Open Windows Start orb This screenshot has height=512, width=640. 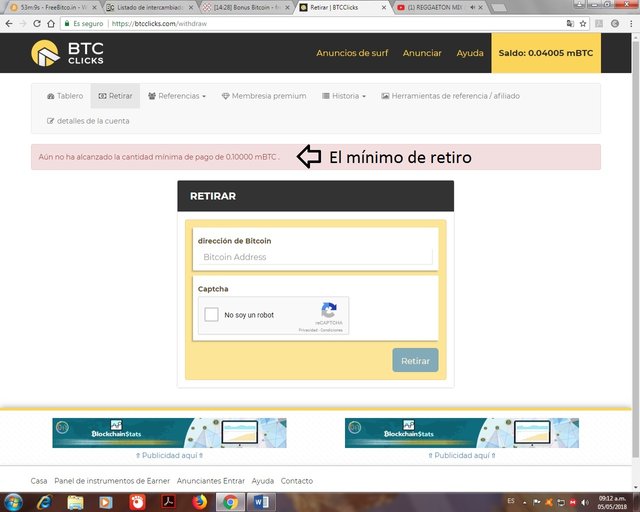[13, 502]
